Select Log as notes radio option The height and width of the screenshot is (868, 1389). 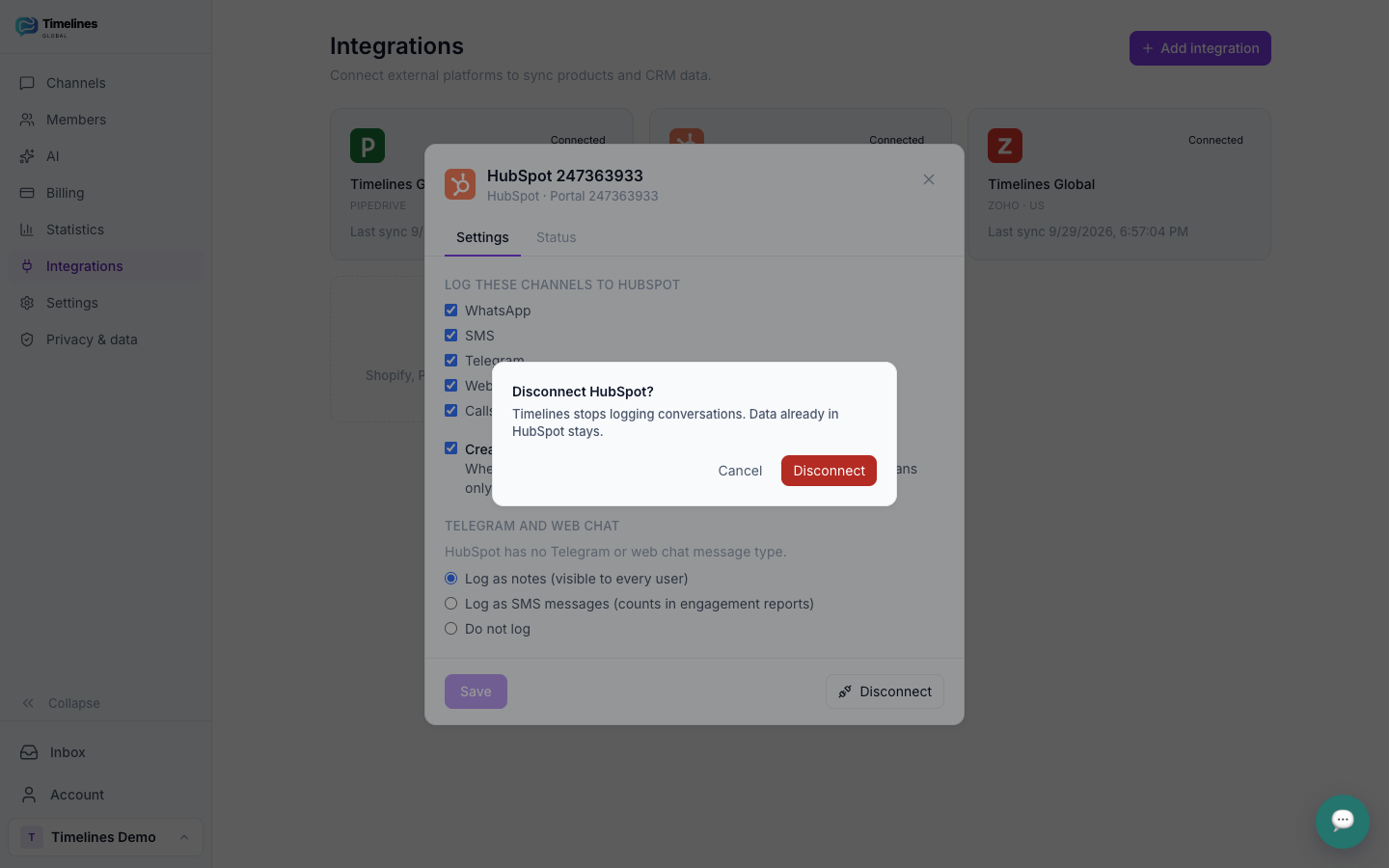450,579
